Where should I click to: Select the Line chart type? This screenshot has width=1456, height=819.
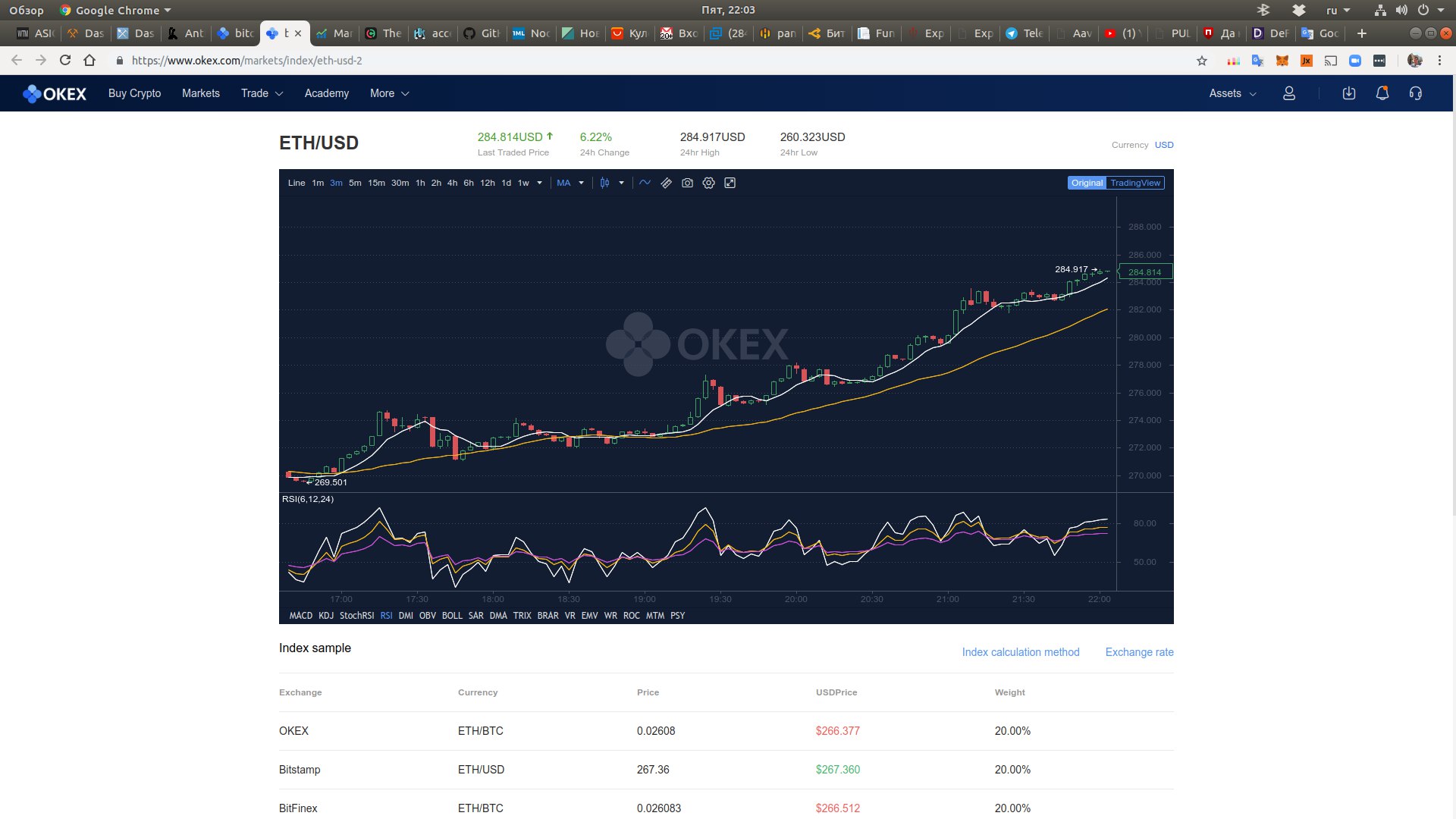(x=297, y=183)
